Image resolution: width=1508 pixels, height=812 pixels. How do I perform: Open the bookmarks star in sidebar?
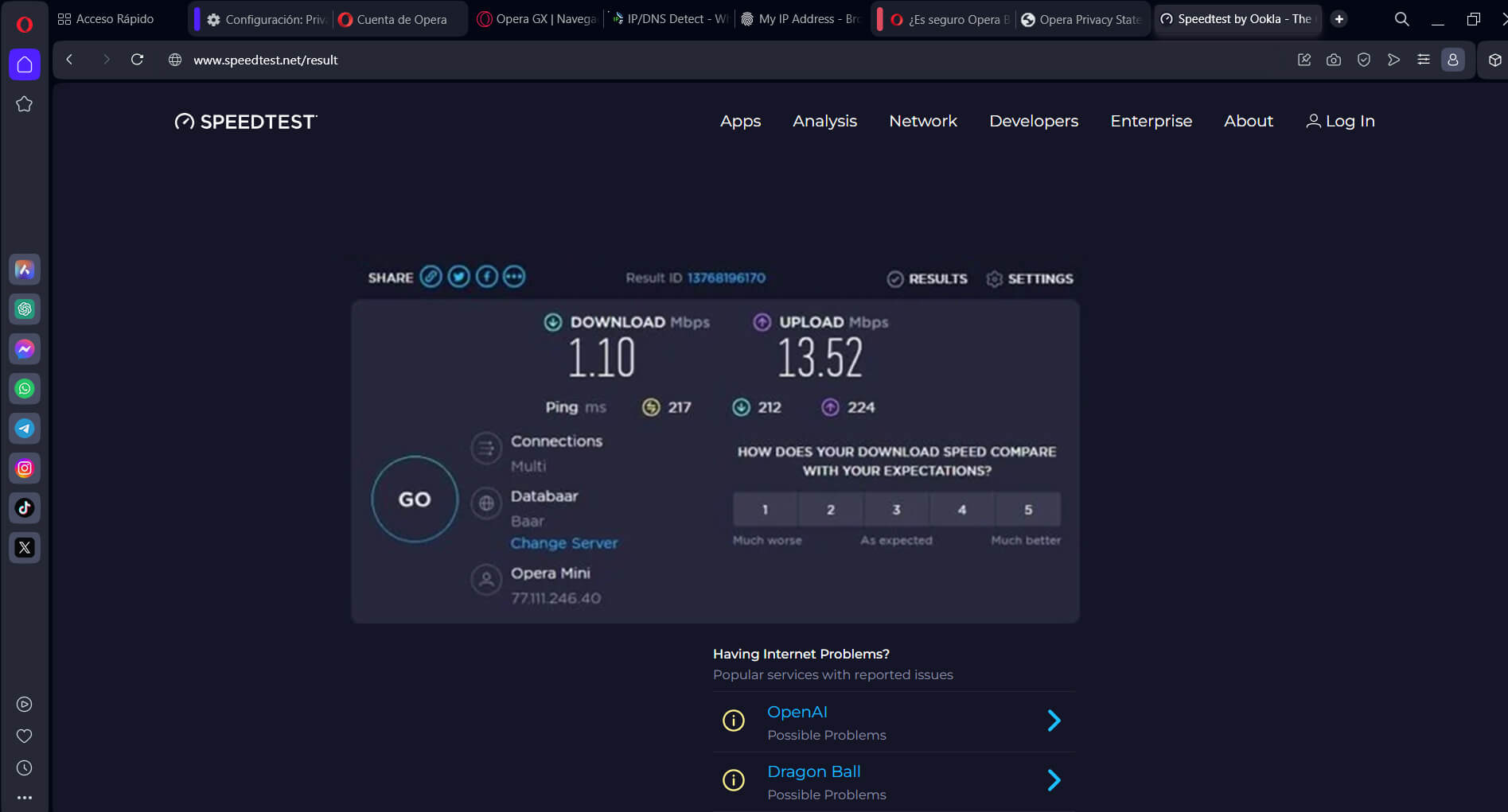pyautogui.click(x=25, y=104)
